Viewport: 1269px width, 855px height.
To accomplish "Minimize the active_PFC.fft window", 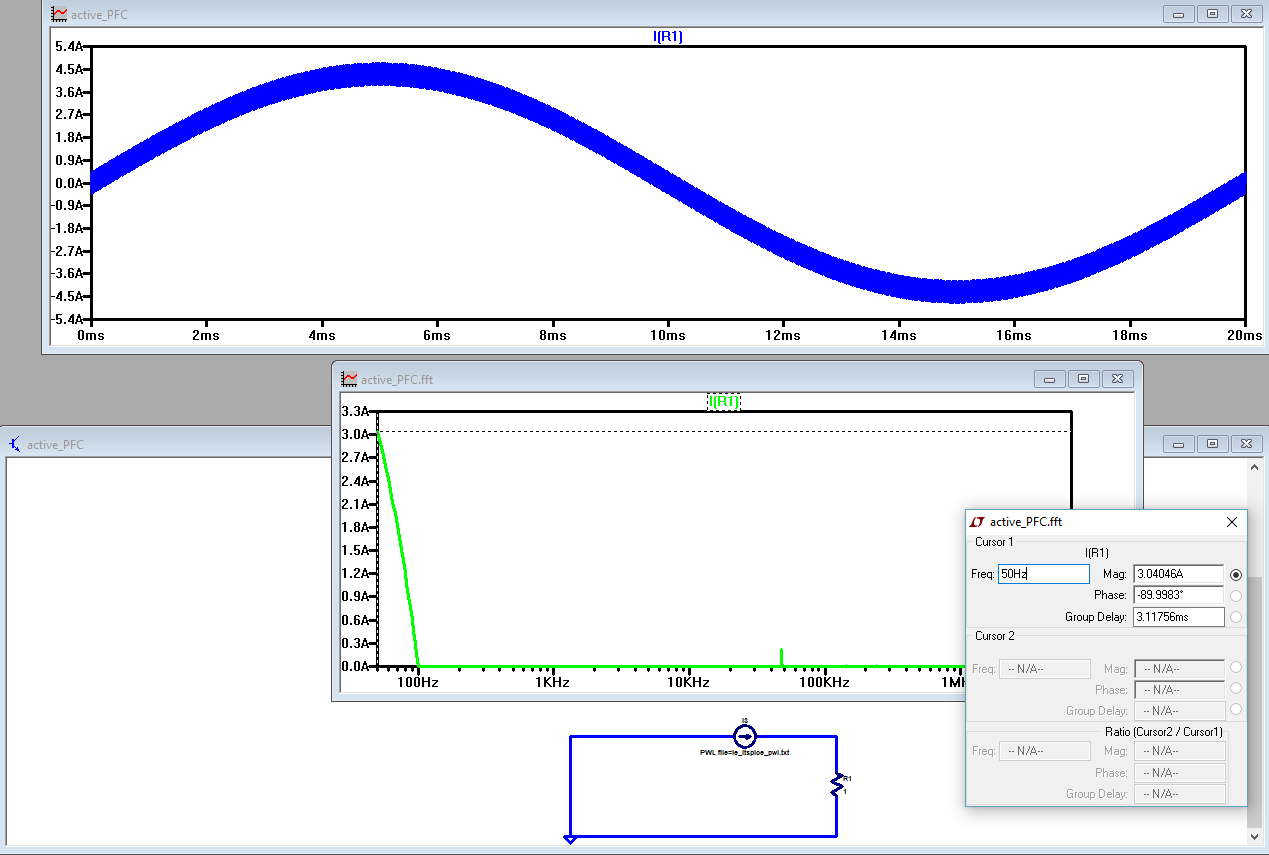I will [1050, 379].
